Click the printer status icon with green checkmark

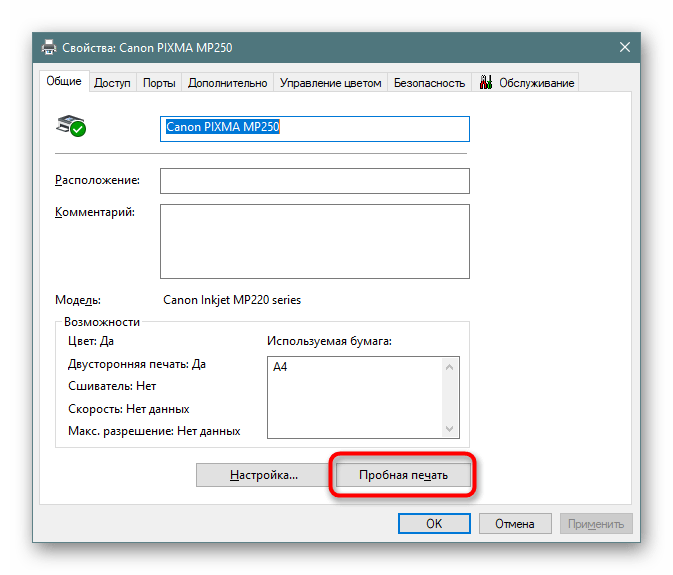71,126
